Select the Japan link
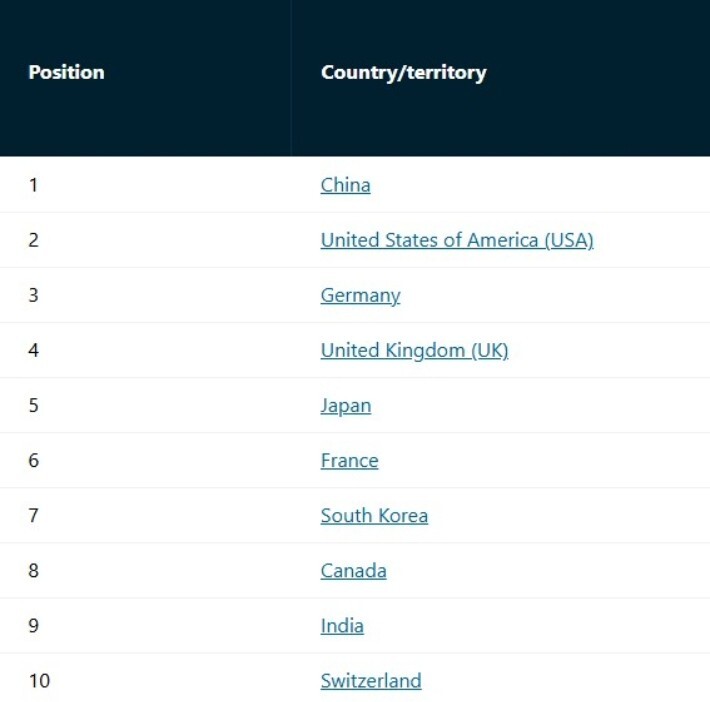The width and height of the screenshot is (710, 702). click(345, 405)
